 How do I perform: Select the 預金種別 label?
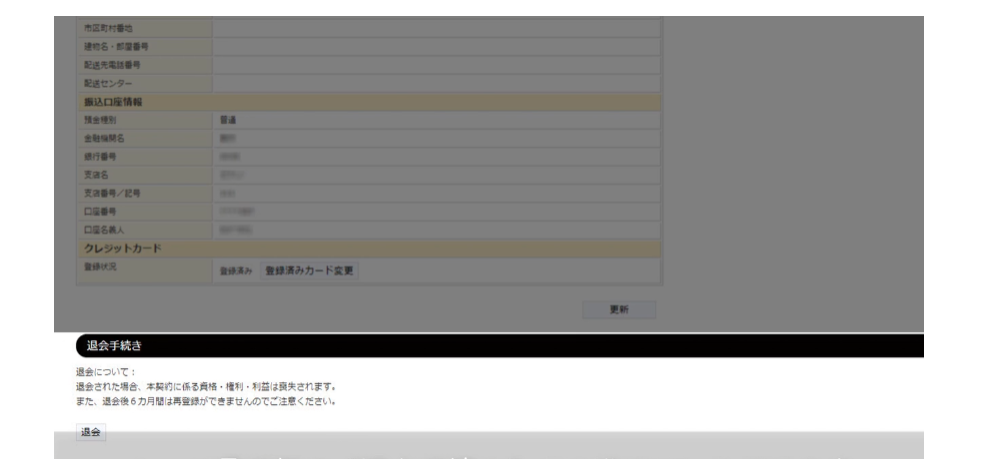[x=100, y=120]
